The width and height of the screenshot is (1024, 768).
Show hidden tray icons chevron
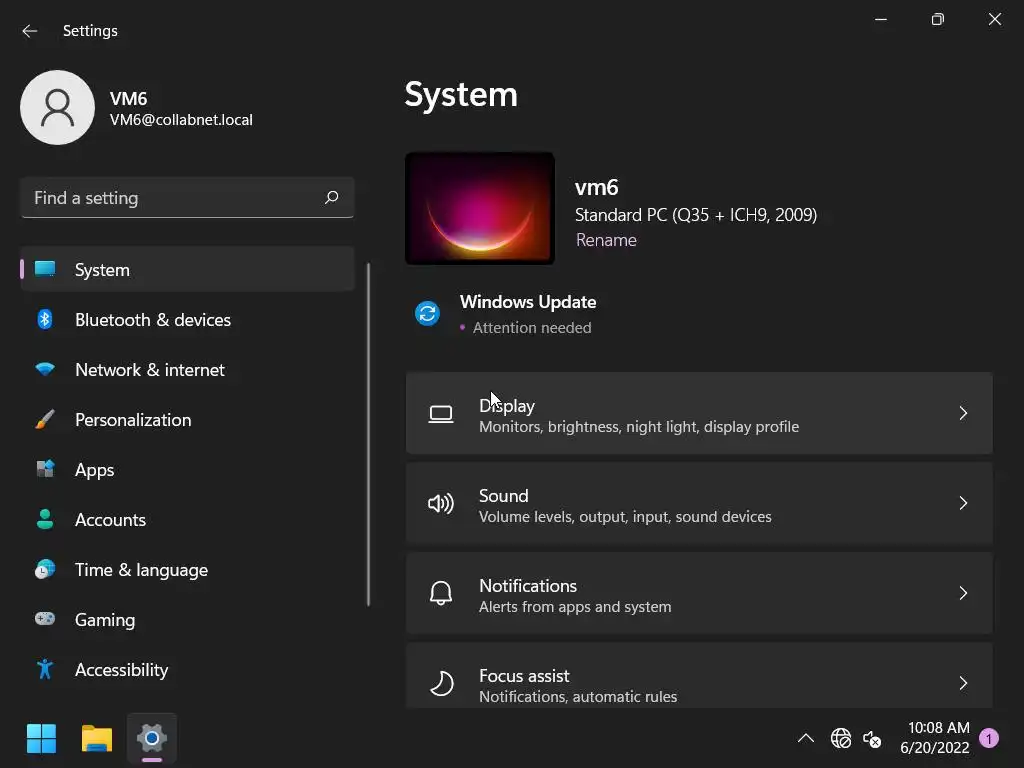tap(806, 738)
